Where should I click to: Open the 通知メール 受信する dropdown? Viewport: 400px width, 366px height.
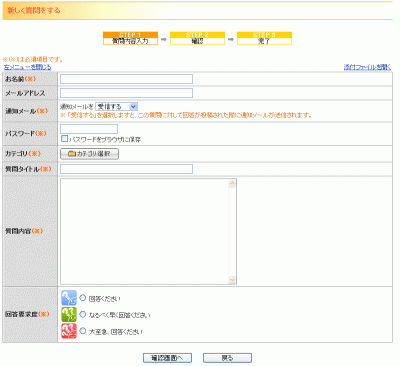[x=117, y=107]
